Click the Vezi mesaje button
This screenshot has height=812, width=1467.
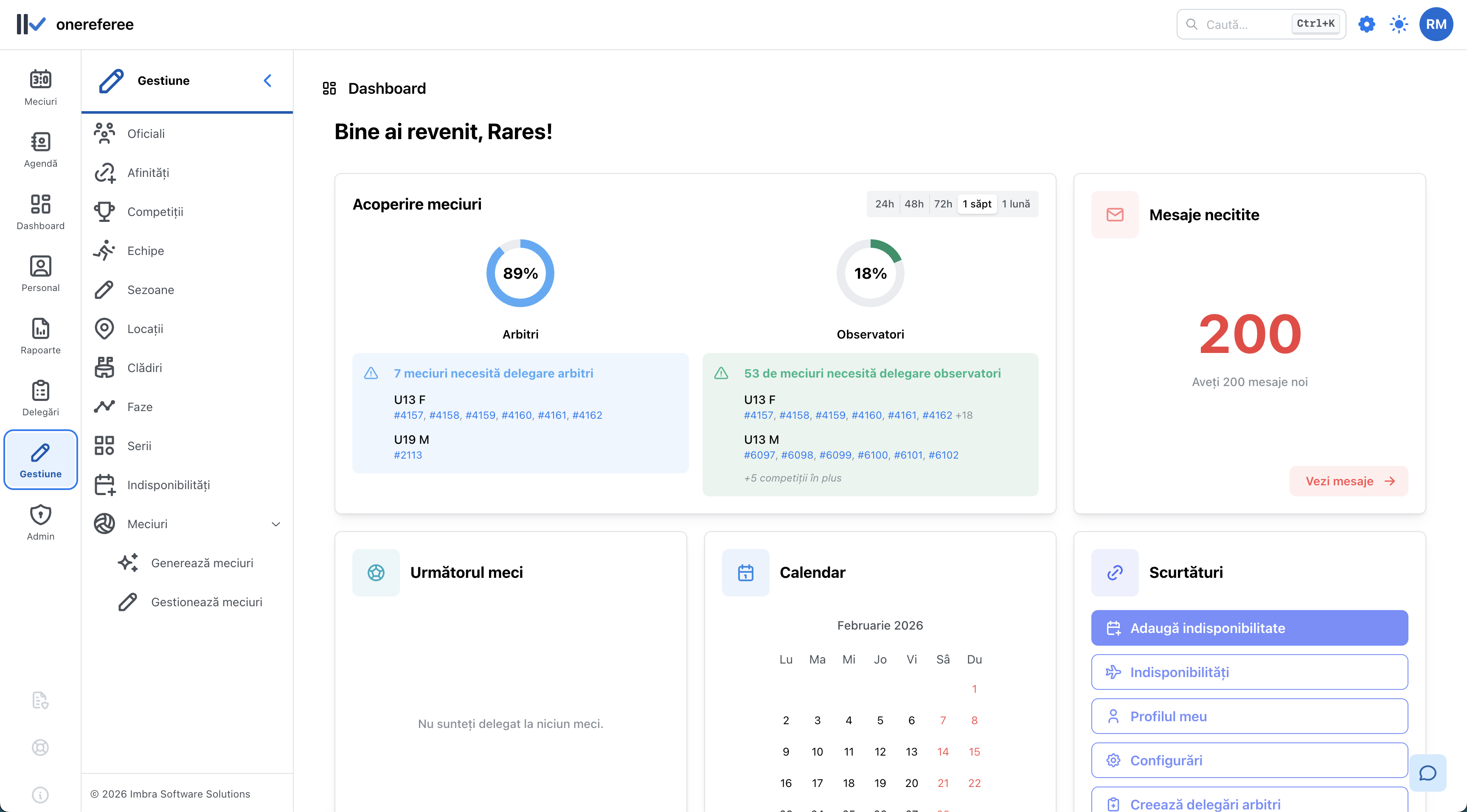click(1349, 481)
